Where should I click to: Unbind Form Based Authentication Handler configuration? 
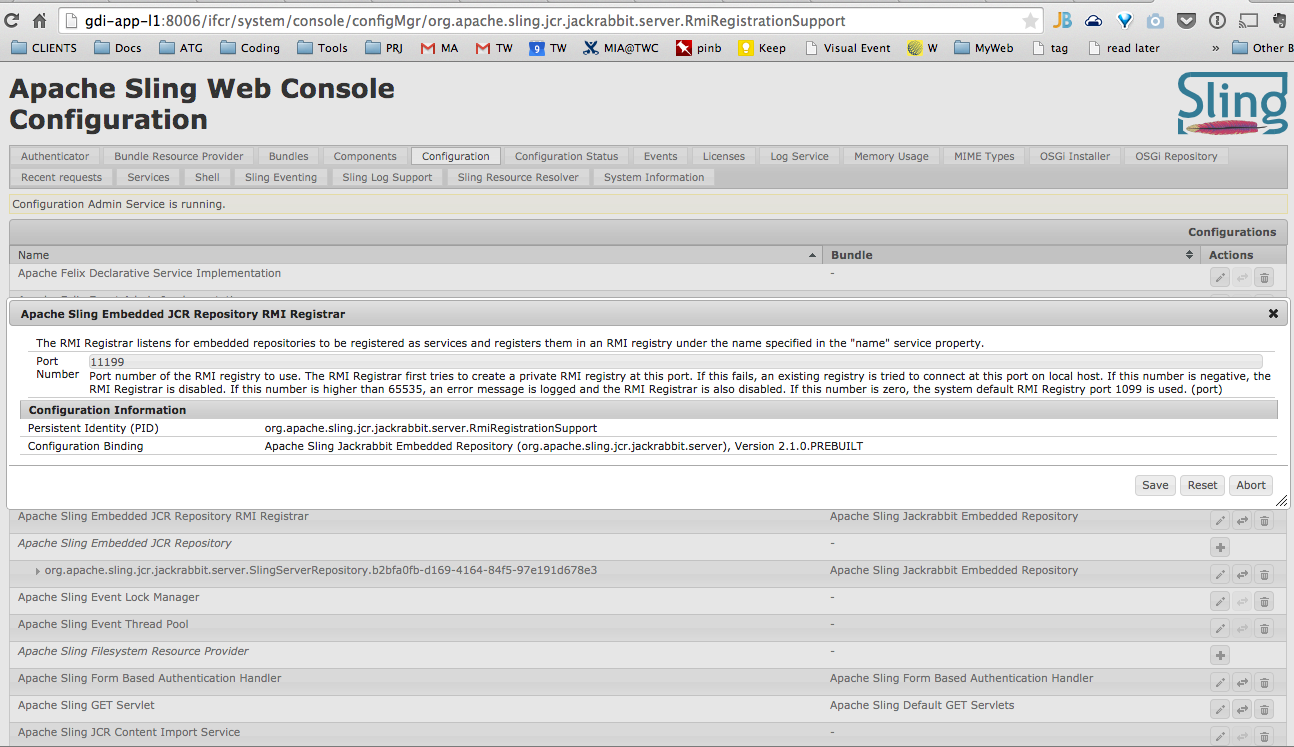pos(1242,683)
